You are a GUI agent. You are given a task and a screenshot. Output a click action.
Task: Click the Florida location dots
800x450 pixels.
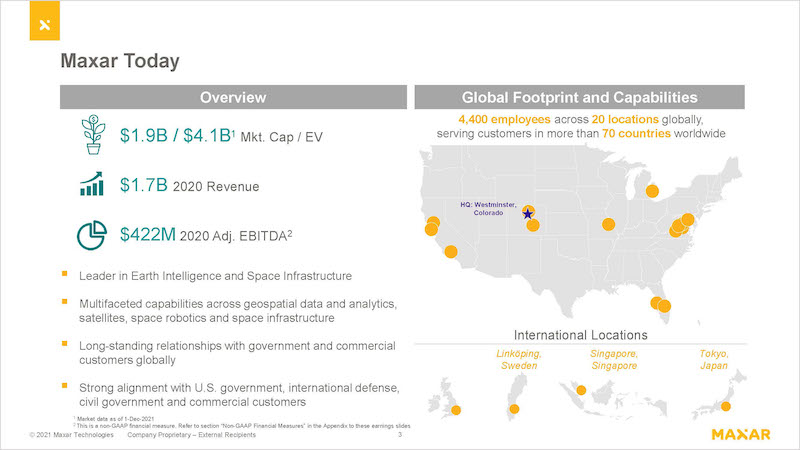(x=661, y=305)
